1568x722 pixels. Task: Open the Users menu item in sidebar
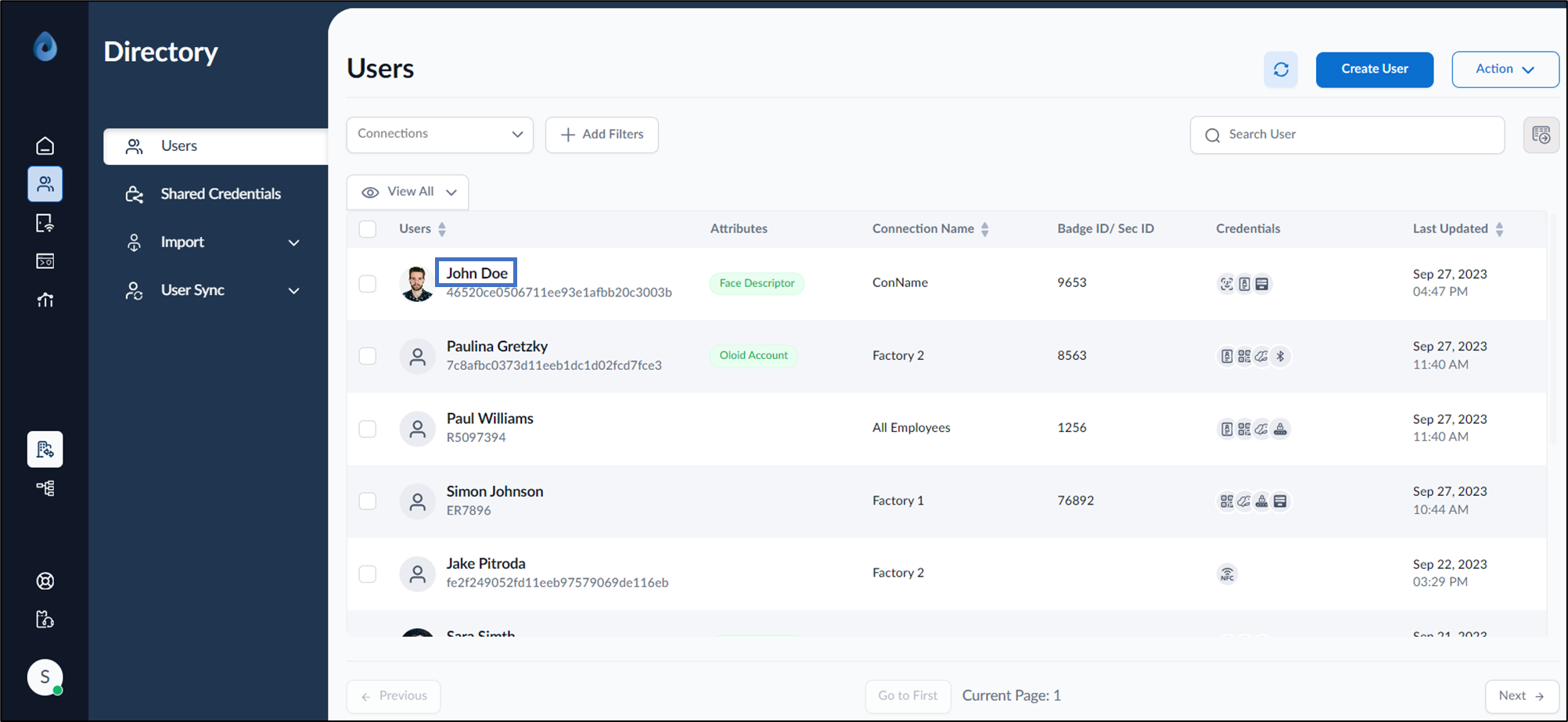click(215, 146)
